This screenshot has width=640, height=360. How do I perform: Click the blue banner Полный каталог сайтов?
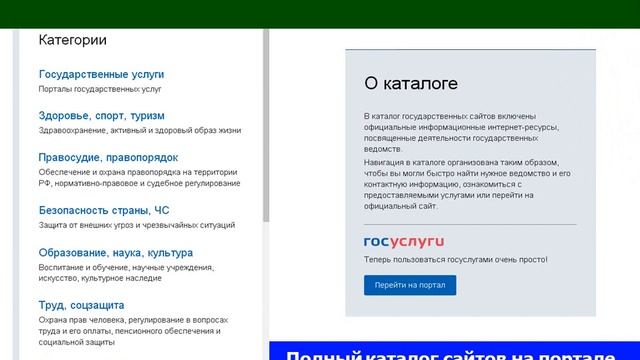[455, 351]
